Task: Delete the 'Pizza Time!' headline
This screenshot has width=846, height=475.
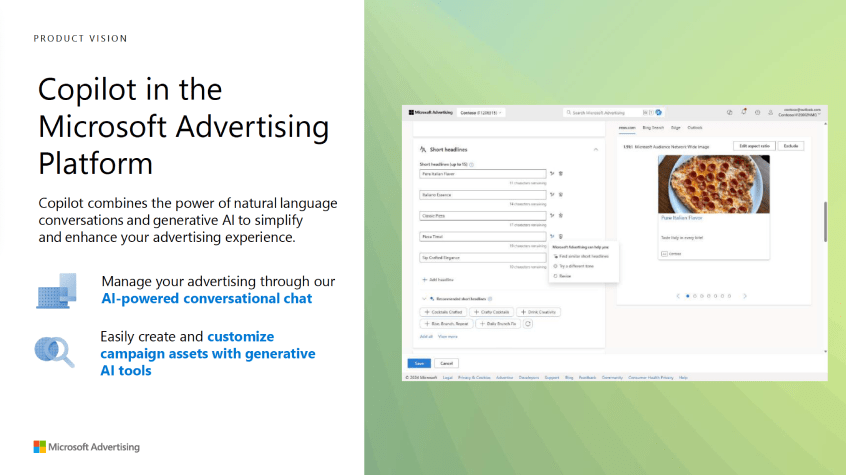Action: 561,236
